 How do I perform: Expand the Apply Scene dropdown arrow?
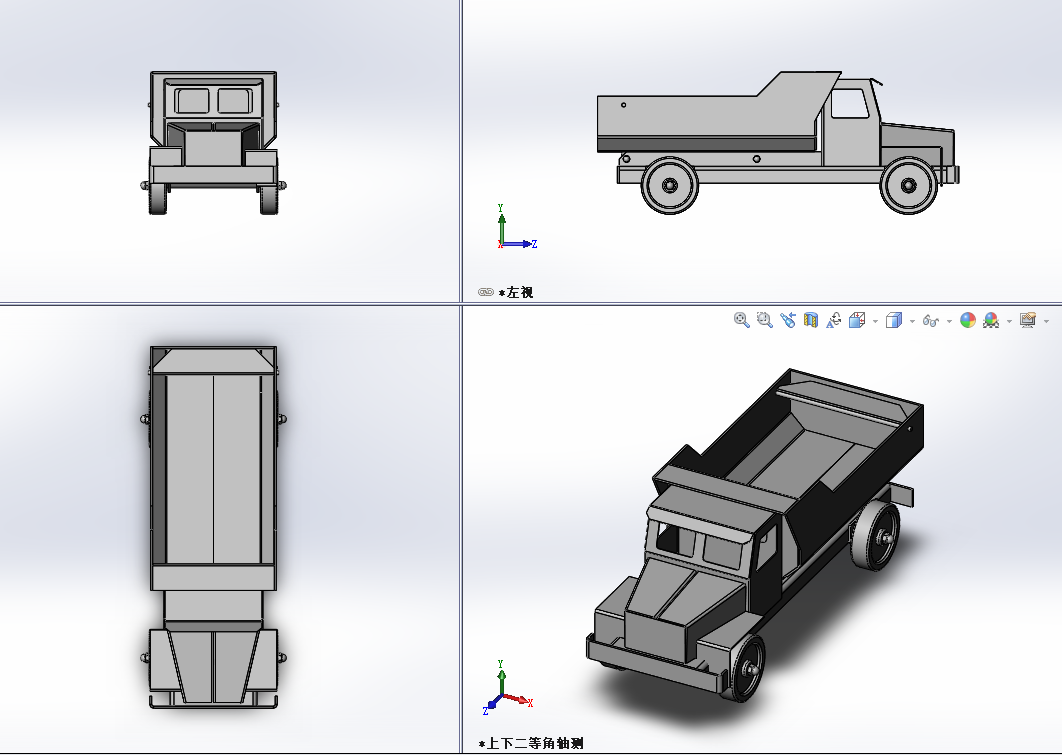(x=1009, y=321)
